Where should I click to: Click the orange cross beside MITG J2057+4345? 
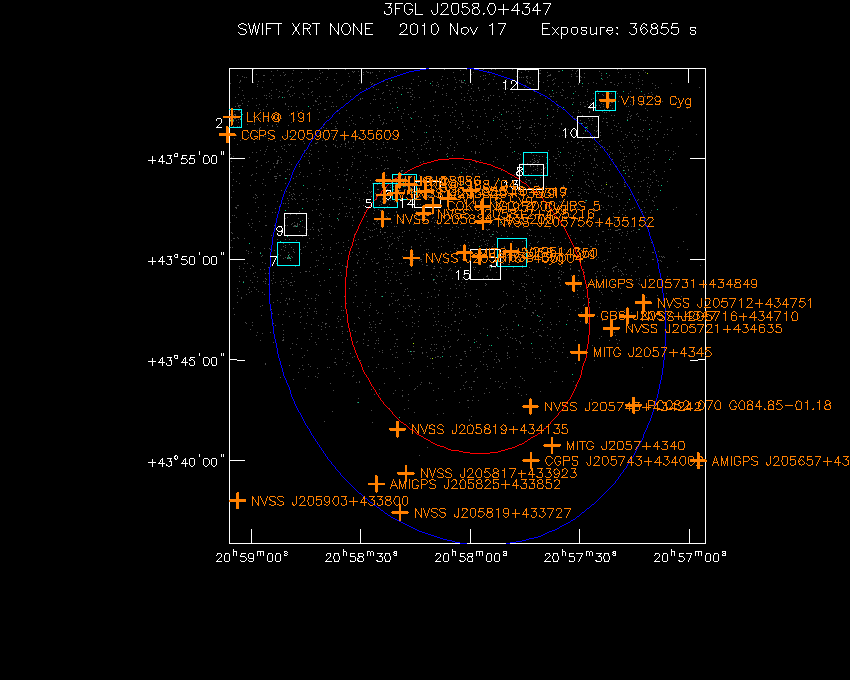(579, 352)
